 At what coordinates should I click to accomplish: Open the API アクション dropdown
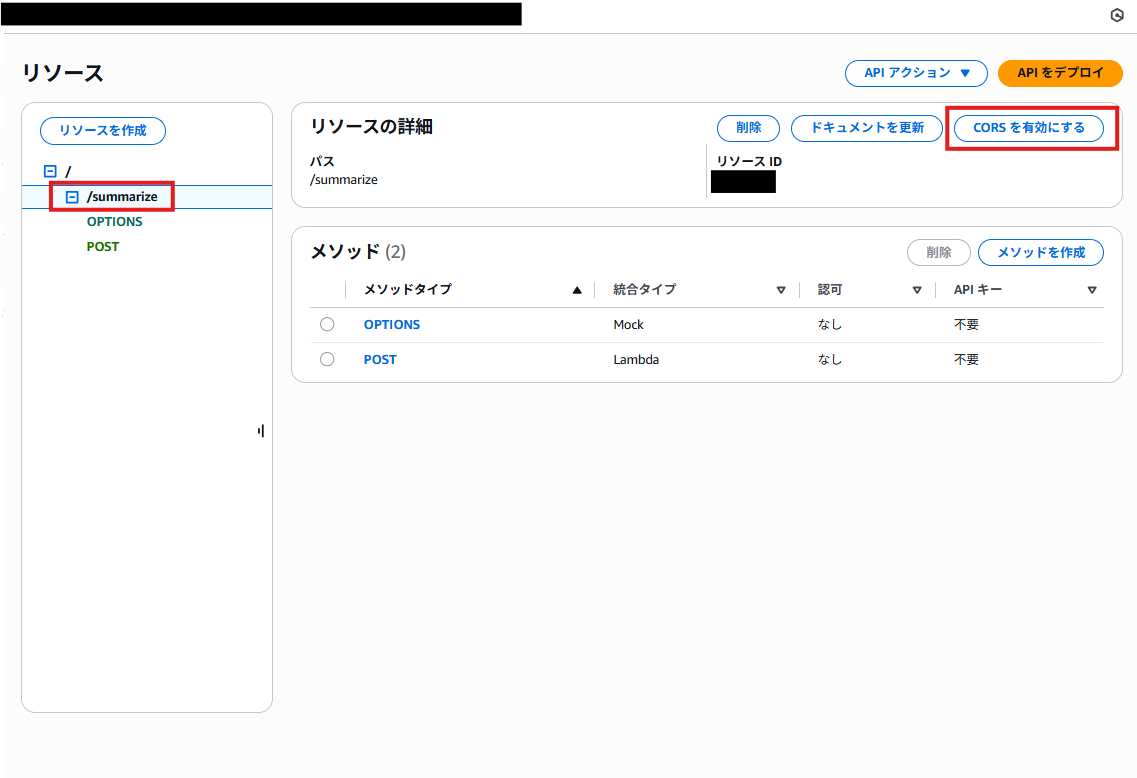tap(916, 73)
